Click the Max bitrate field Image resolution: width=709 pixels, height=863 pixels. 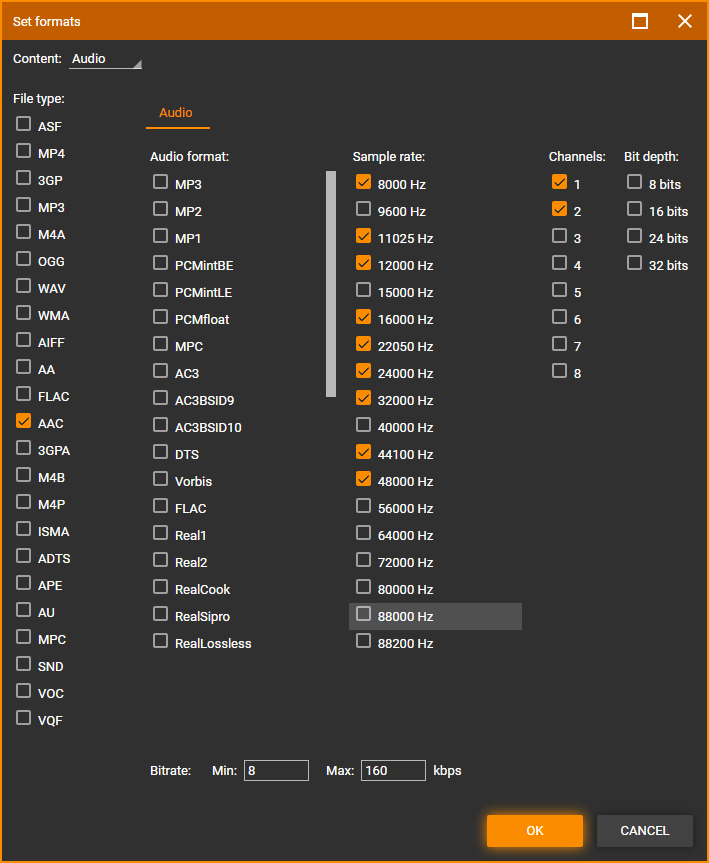point(393,771)
